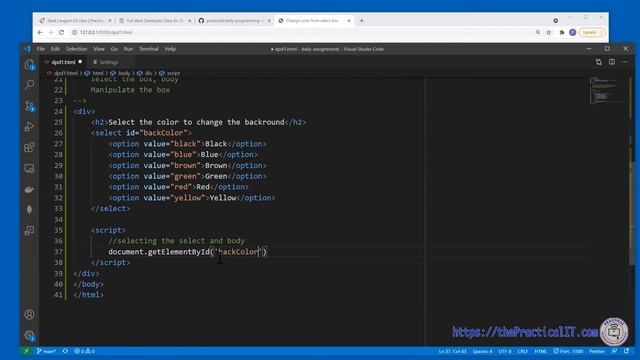Close the Change color from select box tab

(x=349, y=20)
